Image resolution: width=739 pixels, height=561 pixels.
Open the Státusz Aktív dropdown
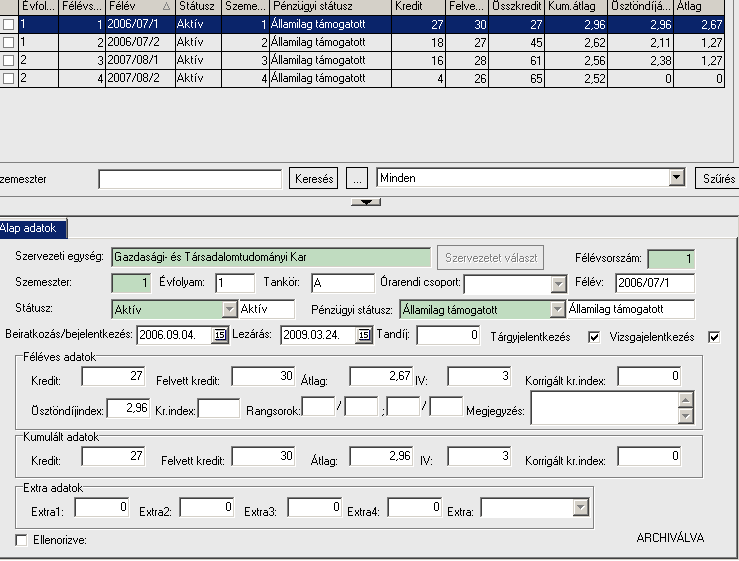[230, 309]
